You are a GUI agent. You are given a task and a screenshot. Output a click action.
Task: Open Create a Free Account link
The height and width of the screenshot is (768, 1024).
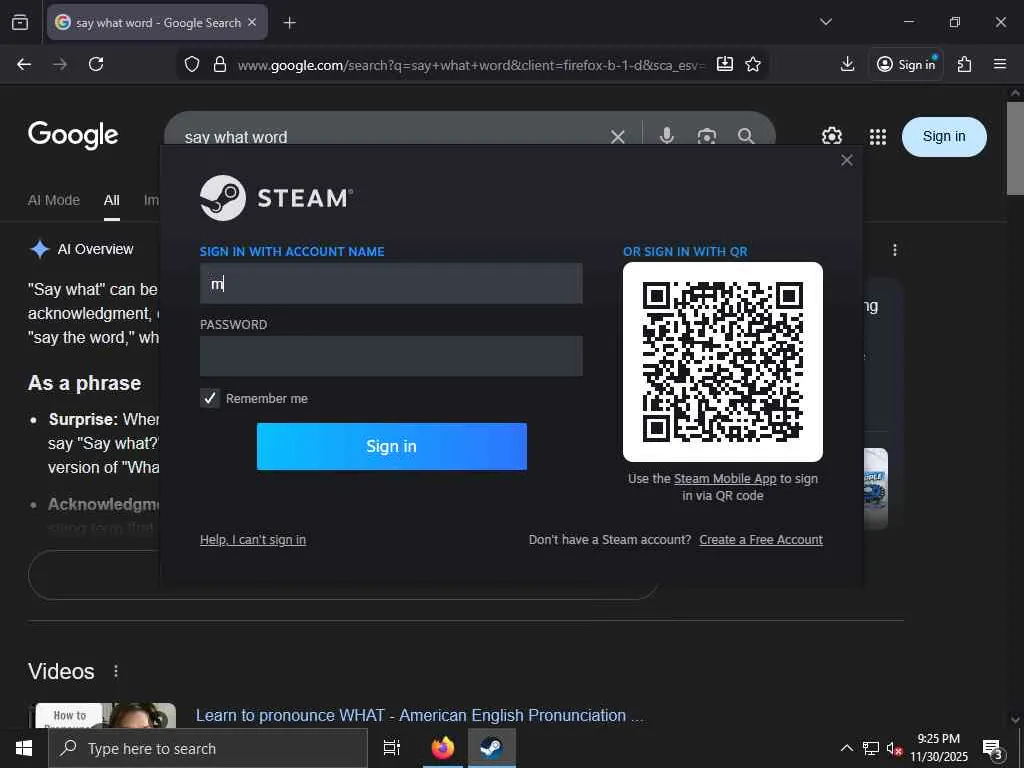(761, 539)
